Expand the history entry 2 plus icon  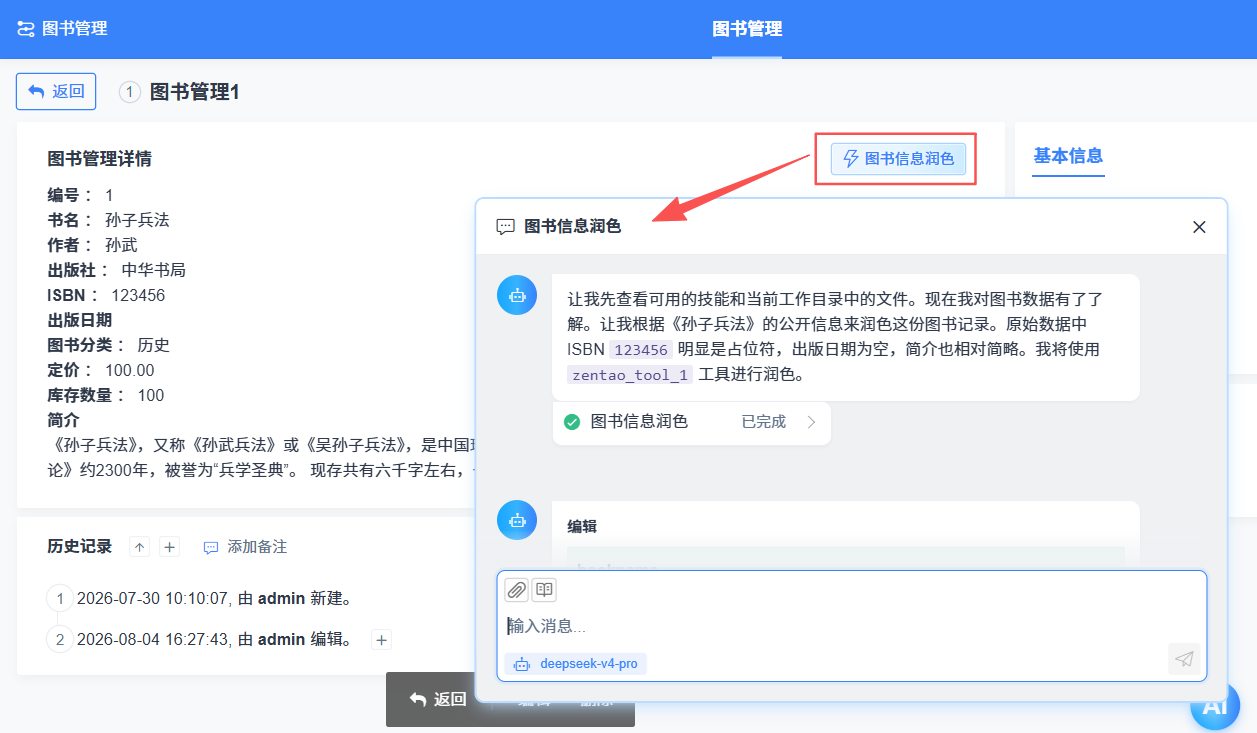[382, 640]
